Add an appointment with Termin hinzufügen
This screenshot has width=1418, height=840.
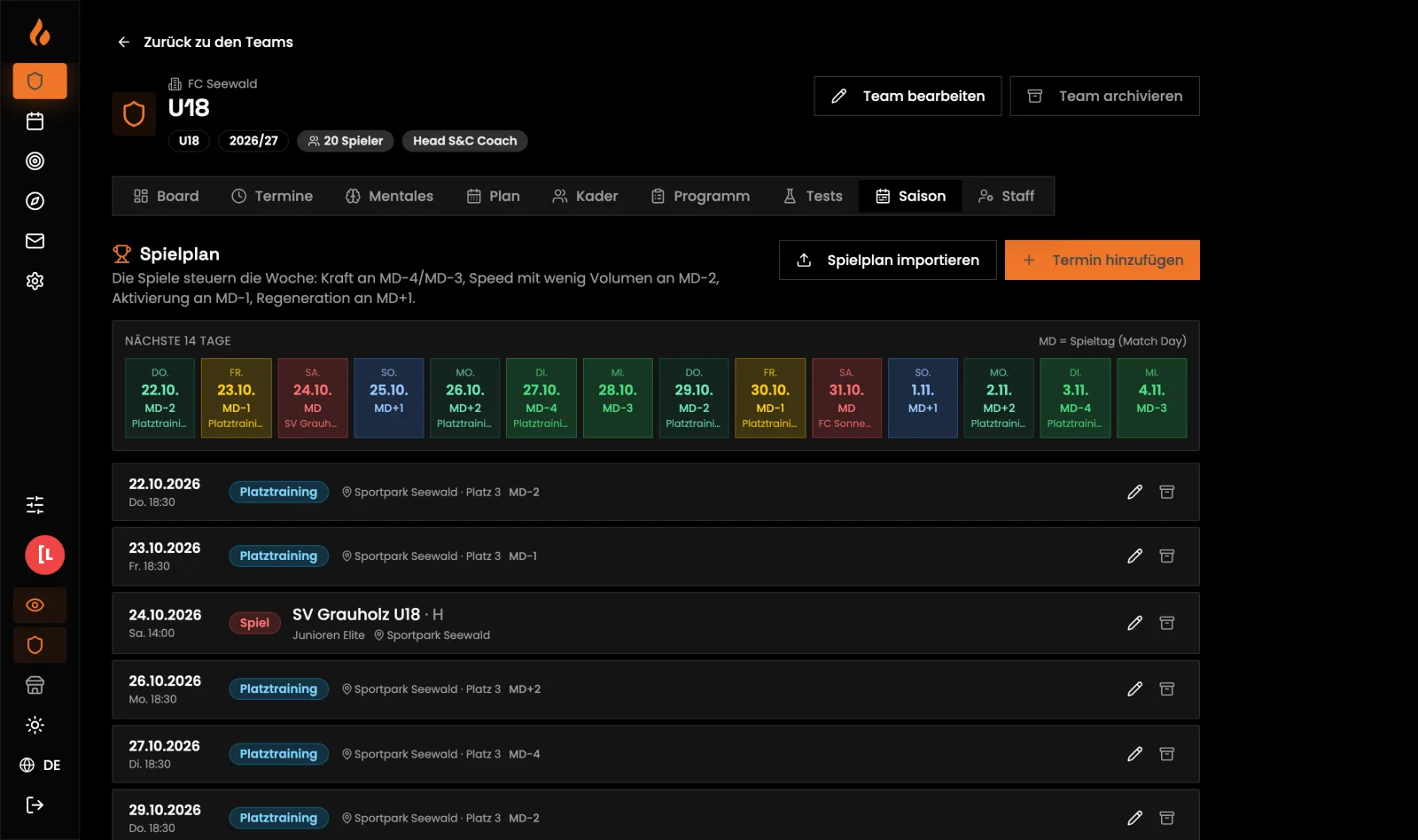tap(1102, 260)
